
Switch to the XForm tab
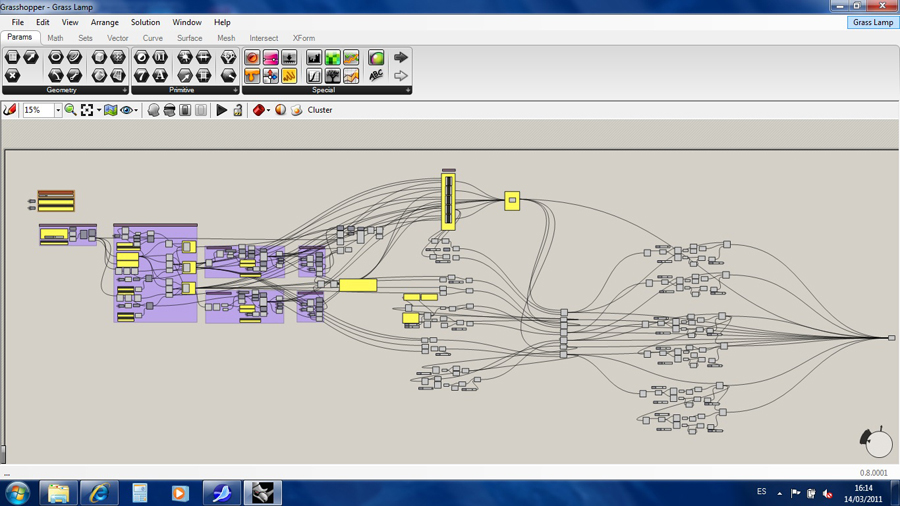tap(304, 38)
